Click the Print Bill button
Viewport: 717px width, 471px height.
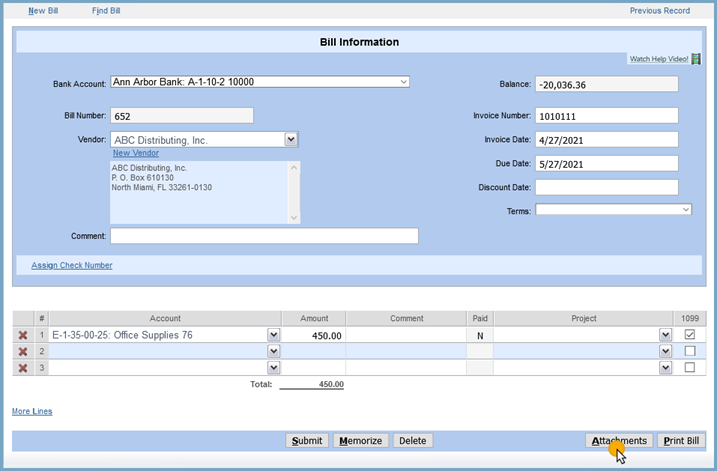pyautogui.click(x=681, y=441)
